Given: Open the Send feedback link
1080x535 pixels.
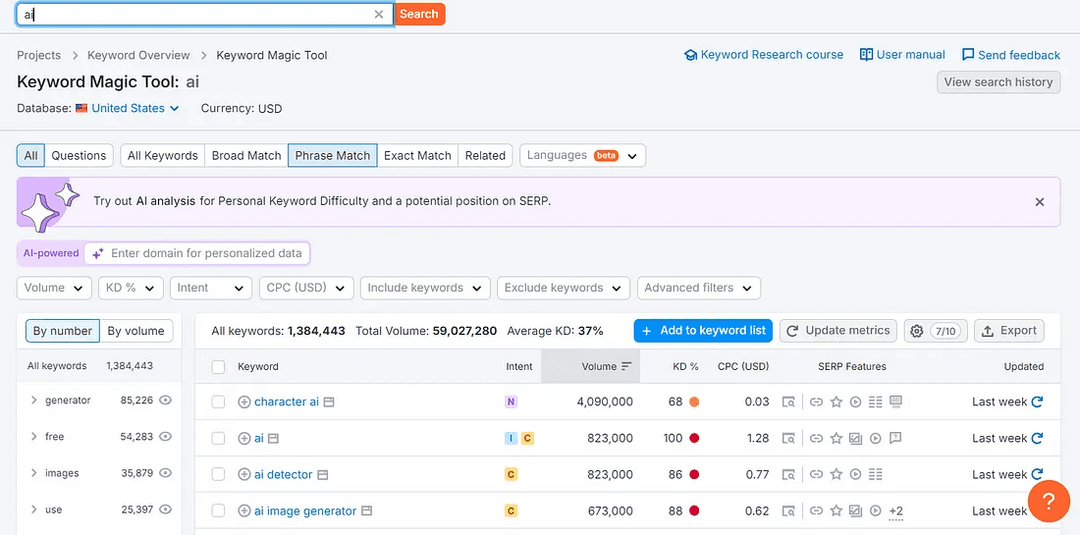Looking at the screenshot, I should tap(1010, 55).
